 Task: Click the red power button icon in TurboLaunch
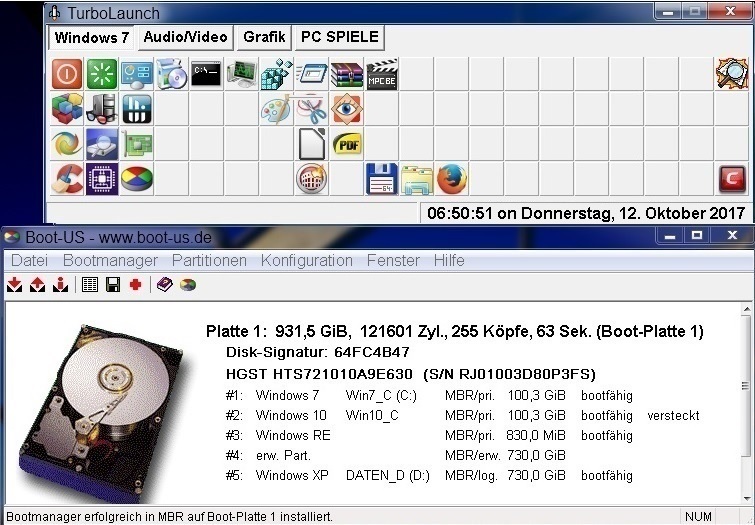pyautogui.click(x=67, y=74)
